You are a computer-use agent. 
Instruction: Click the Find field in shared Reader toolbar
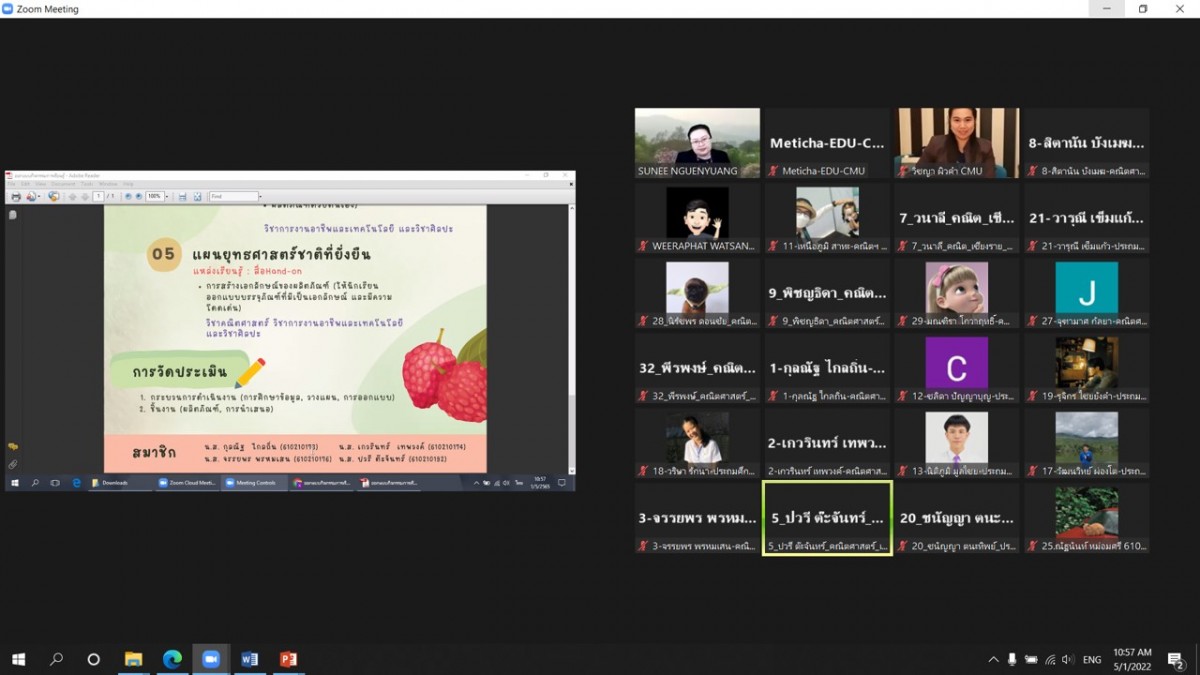tap(234, 196)
